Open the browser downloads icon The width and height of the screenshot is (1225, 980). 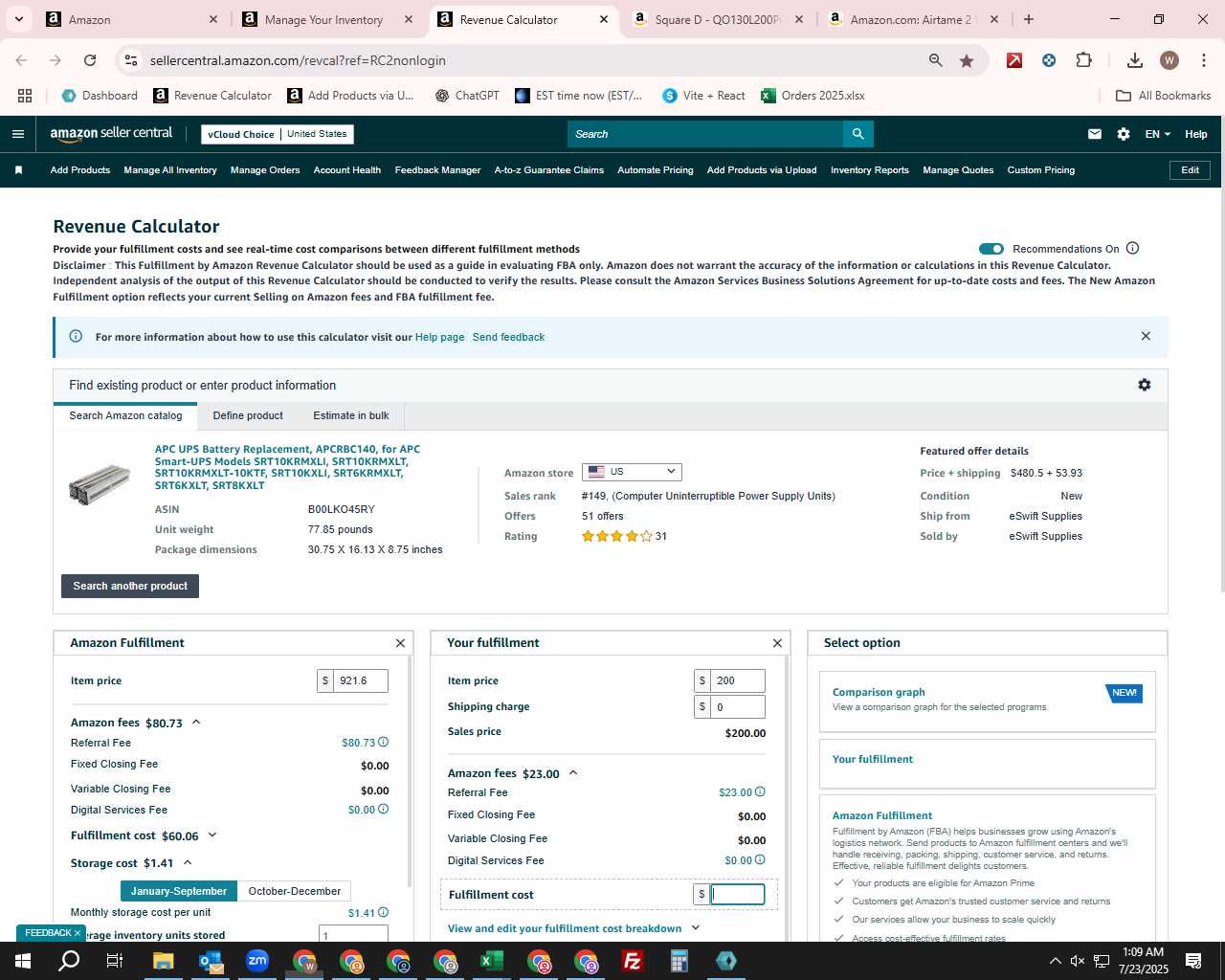[x=1135, y=60]
